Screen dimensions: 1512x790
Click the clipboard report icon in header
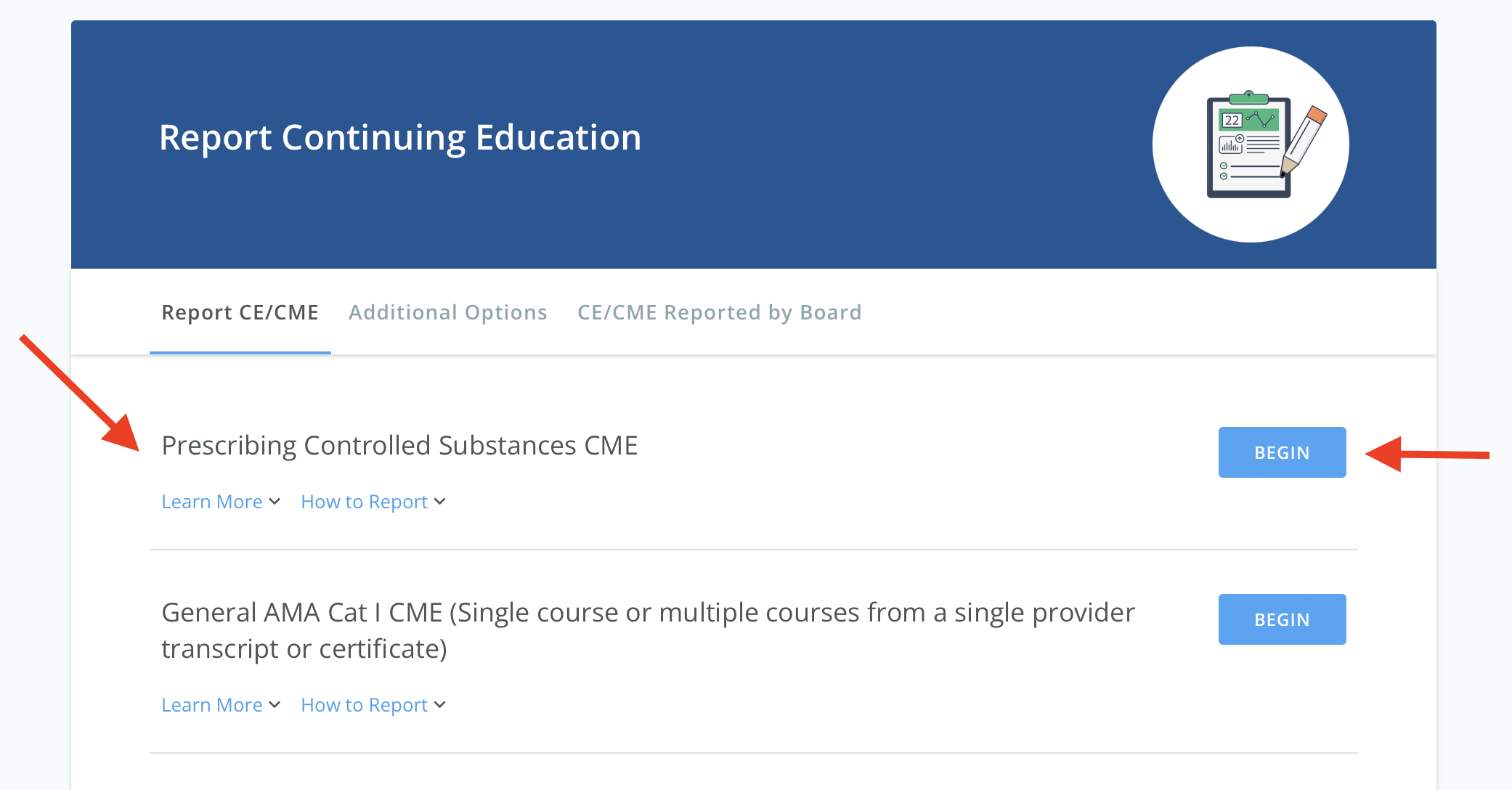[1248, 146]
